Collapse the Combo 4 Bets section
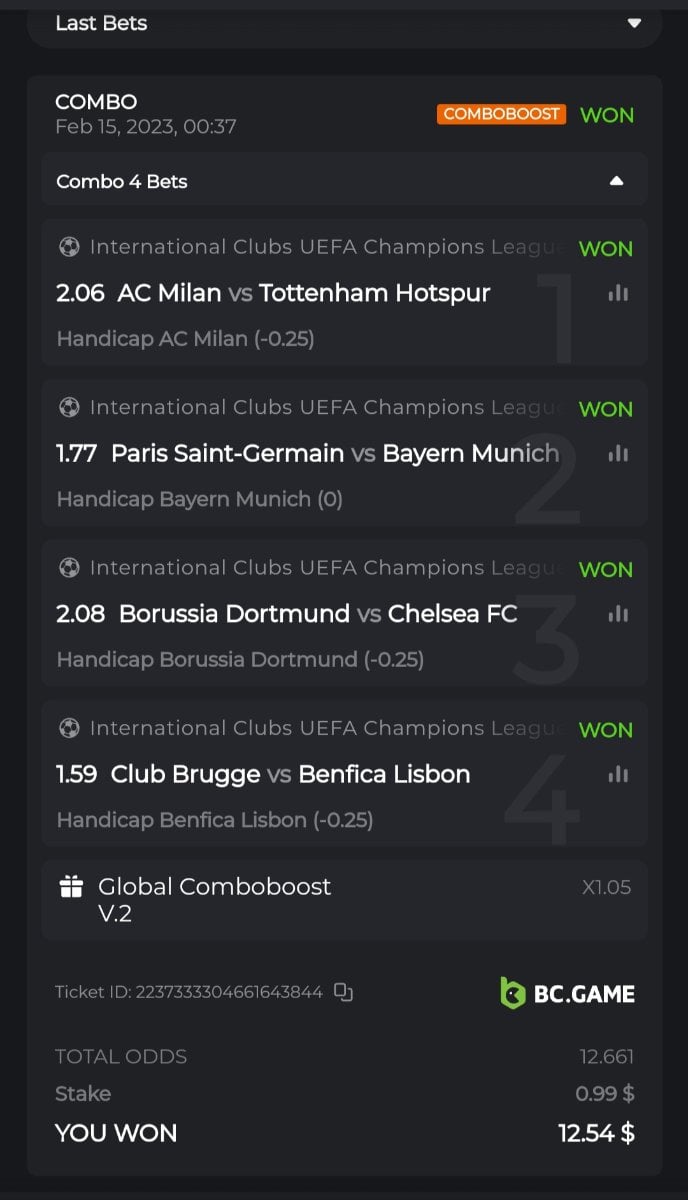The width and height of the screenshot is (688, 1200). point(616,181)
